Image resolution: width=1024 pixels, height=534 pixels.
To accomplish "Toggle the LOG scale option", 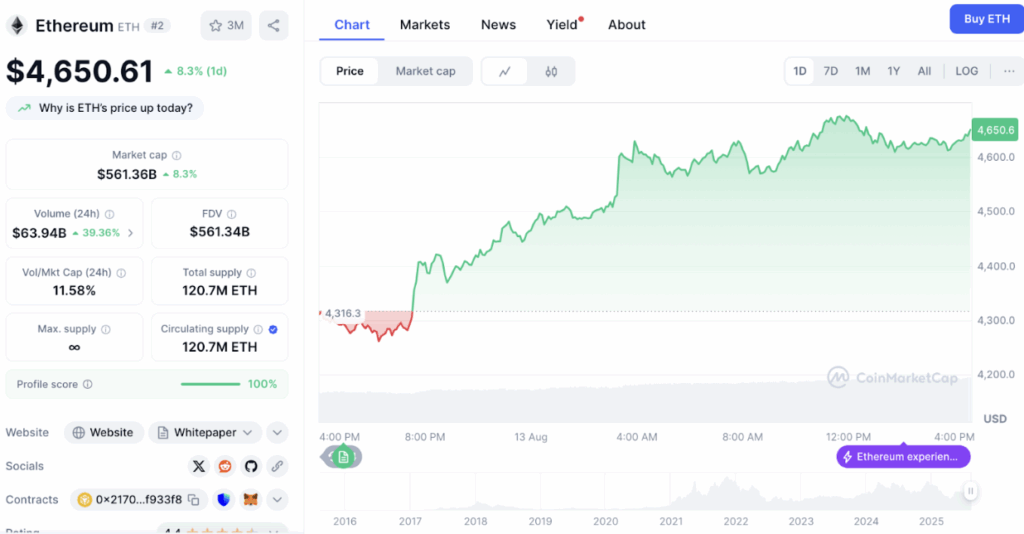I will click(x=966, y=71).
